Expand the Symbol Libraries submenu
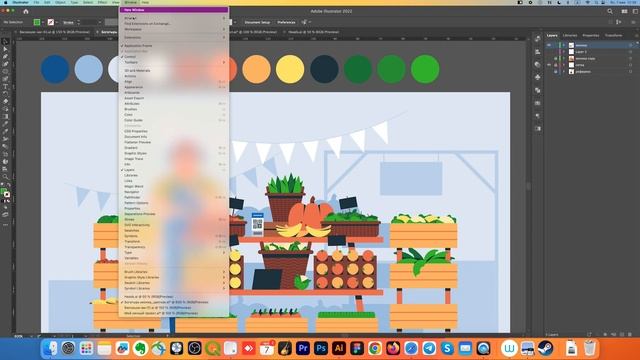 (x=174, y=289)
